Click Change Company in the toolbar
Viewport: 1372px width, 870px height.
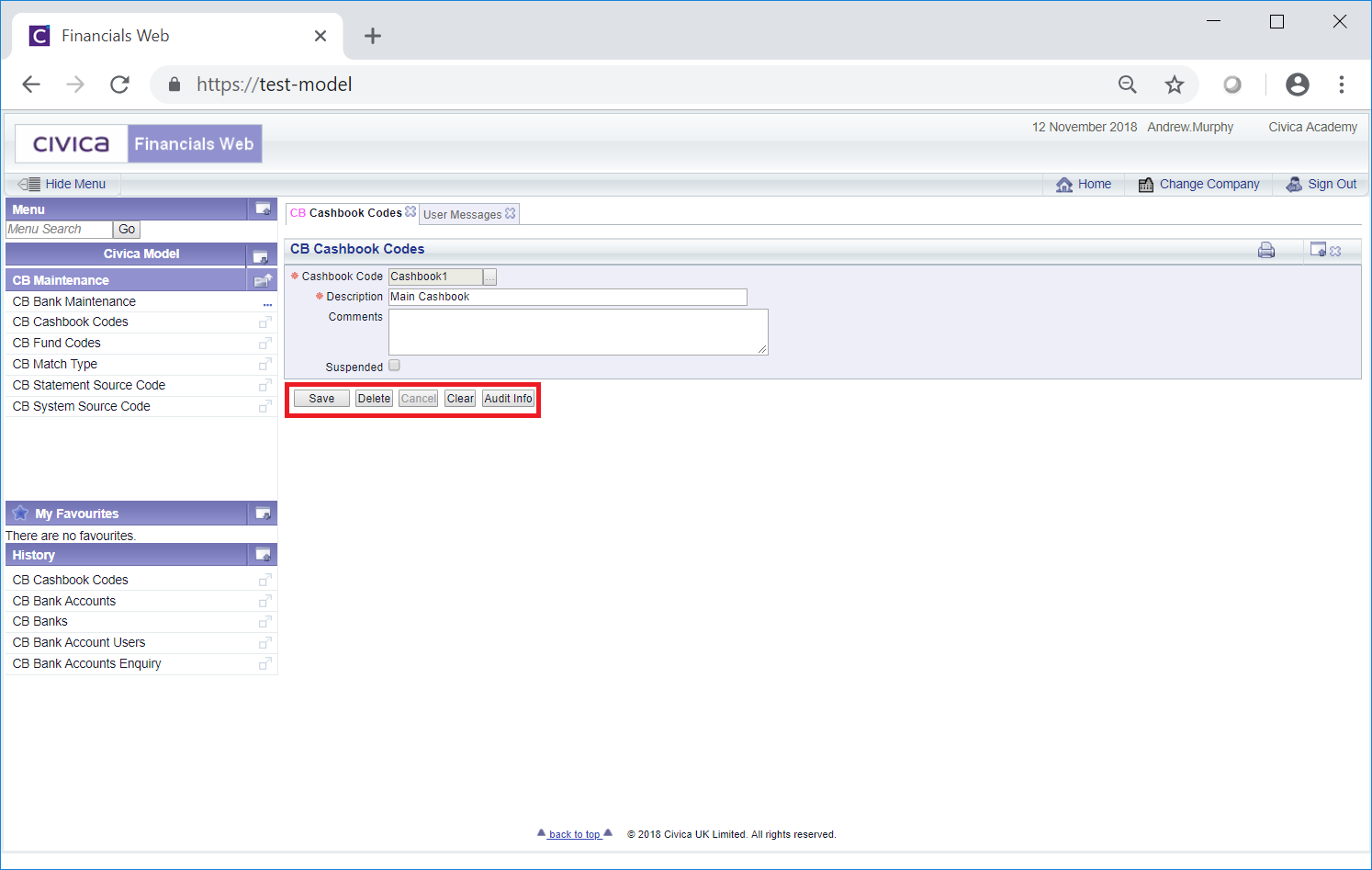[1209, 184]
